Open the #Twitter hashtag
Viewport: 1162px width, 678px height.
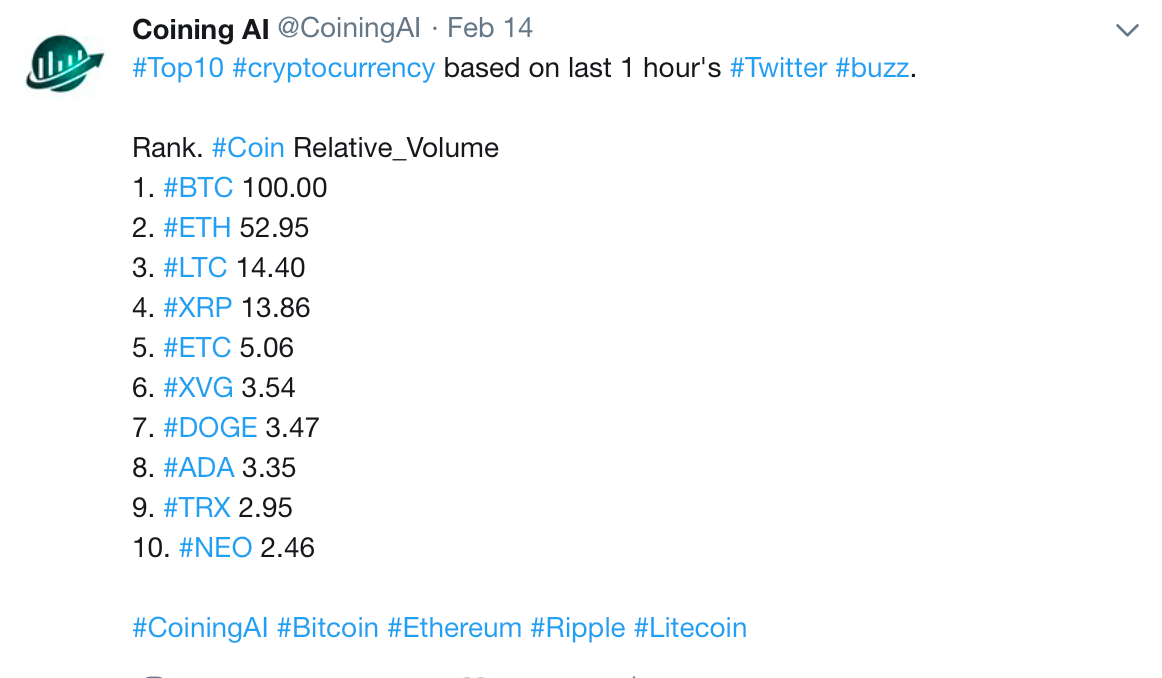(x=778, y=68)
